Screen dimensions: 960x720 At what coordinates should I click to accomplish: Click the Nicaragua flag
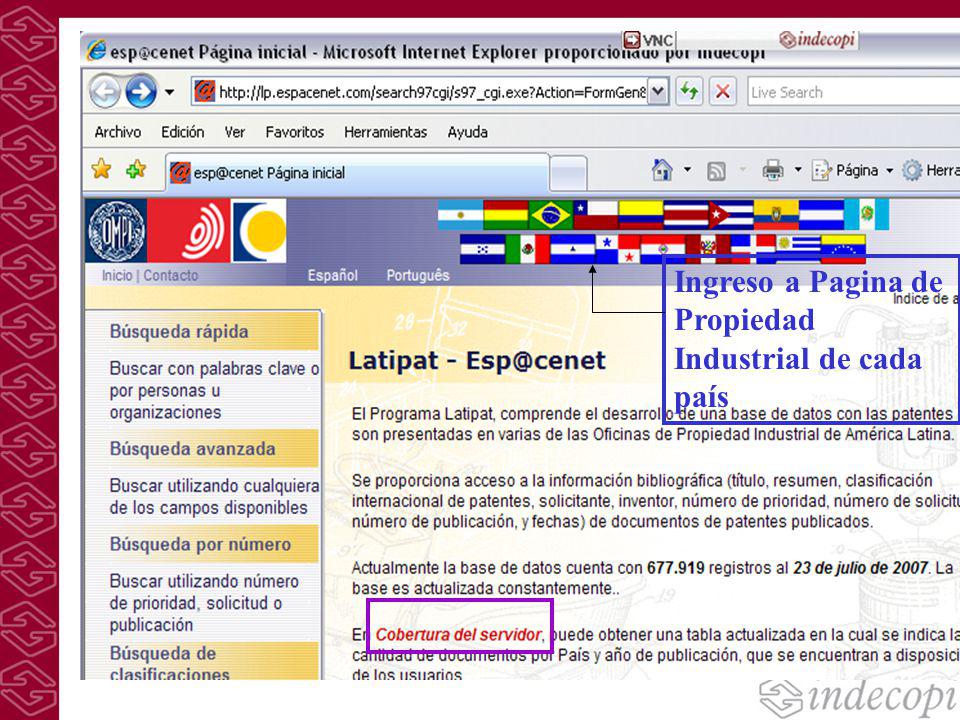tap(572, 249)
